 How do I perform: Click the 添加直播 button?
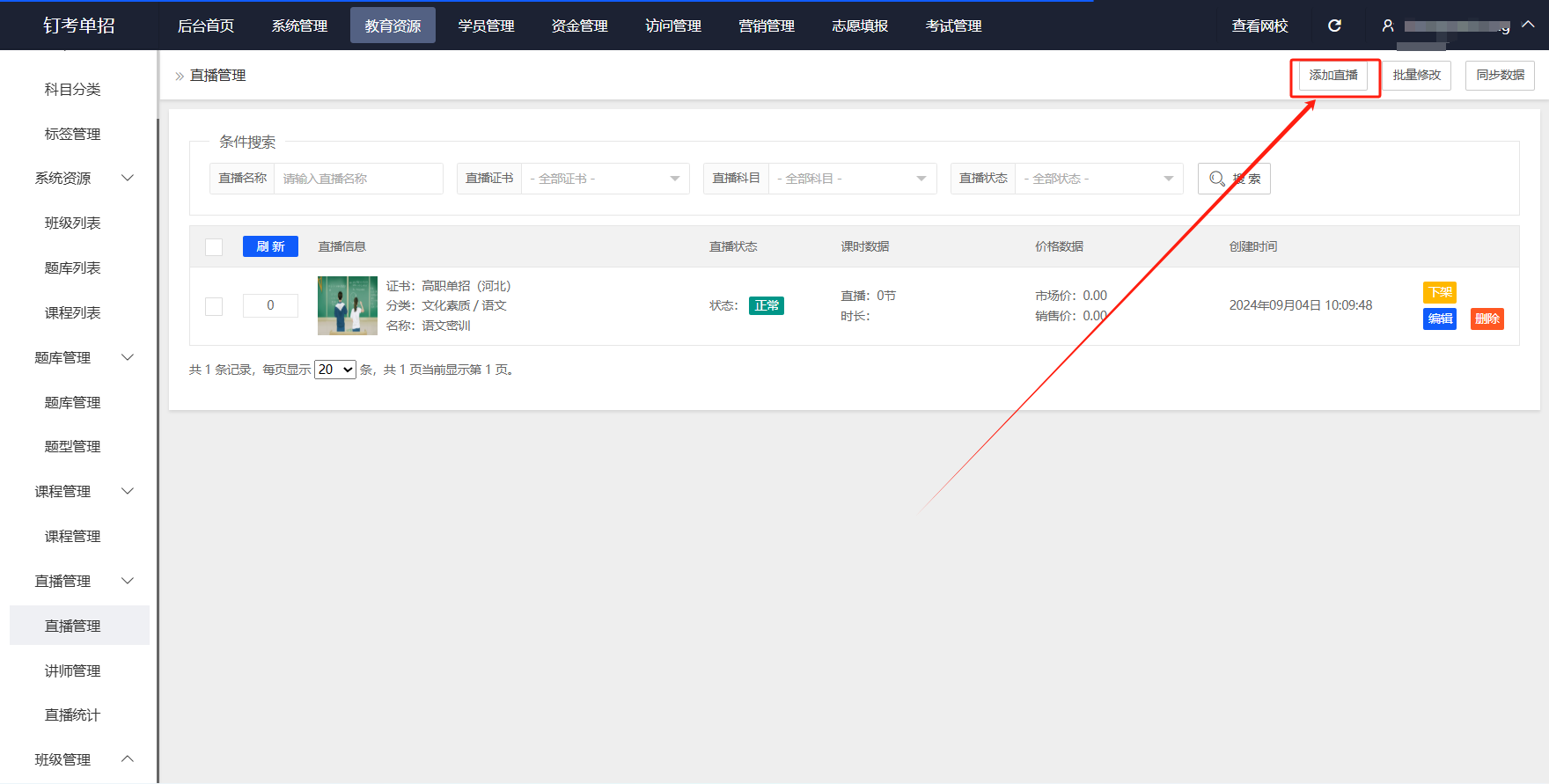click(1333, 76)
